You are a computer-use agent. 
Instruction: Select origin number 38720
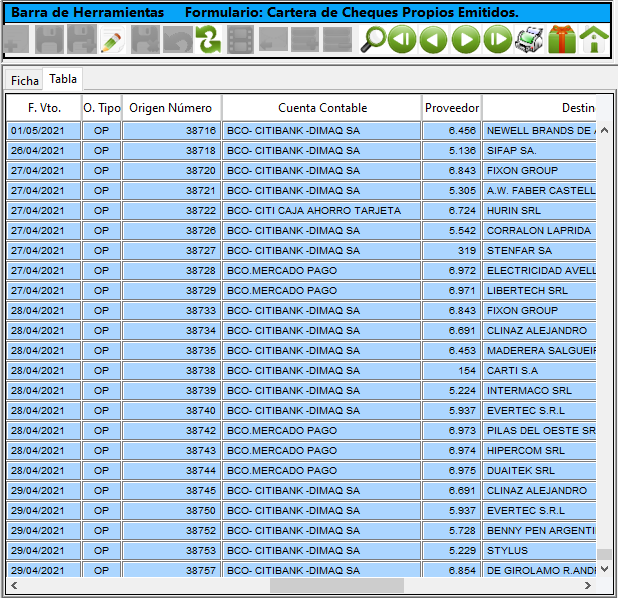pos(172,171)
